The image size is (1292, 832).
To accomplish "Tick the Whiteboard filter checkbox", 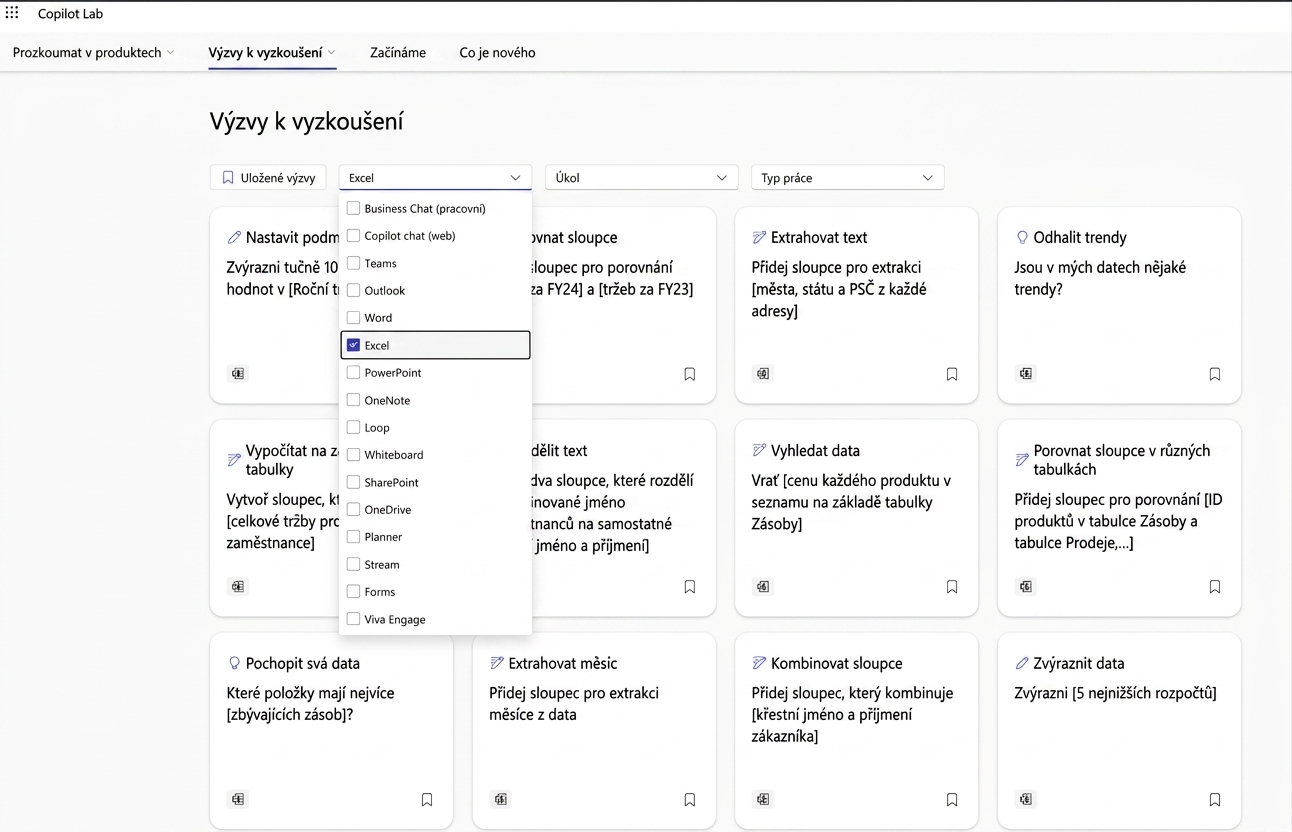I will 353,454.
